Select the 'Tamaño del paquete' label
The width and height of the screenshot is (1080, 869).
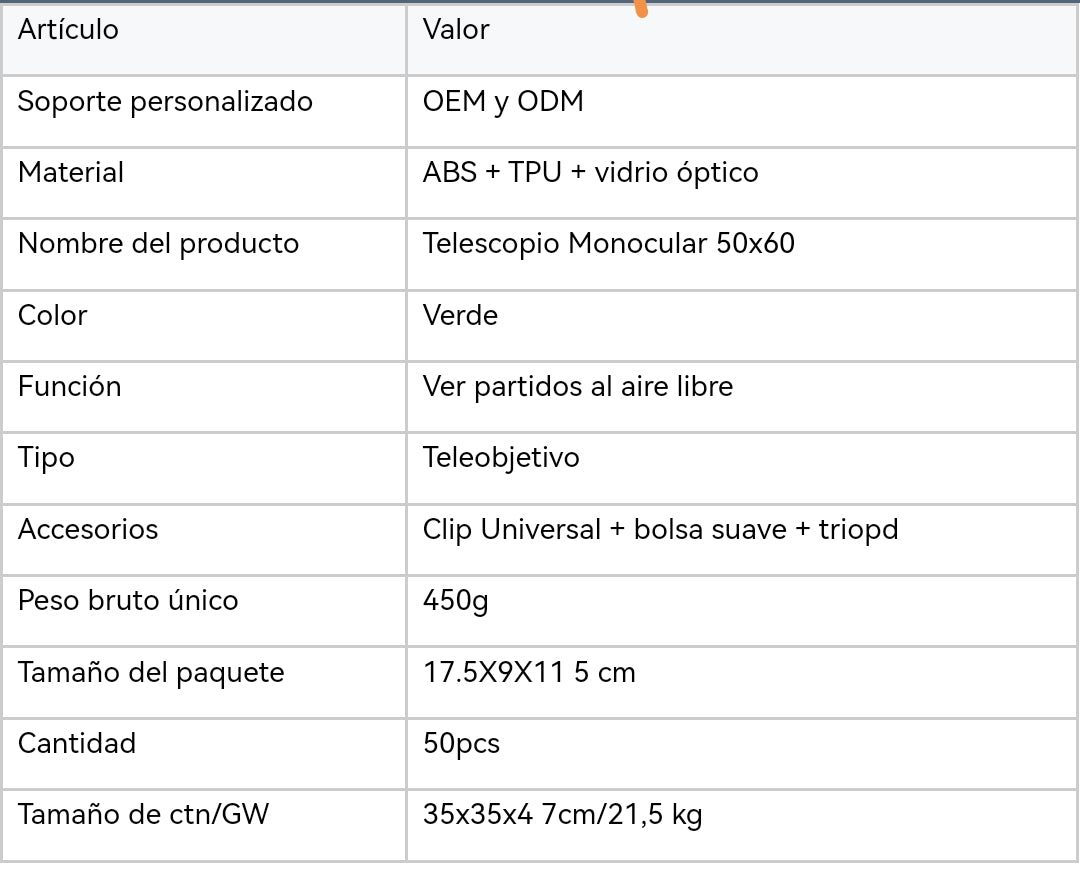click(151, 673)
